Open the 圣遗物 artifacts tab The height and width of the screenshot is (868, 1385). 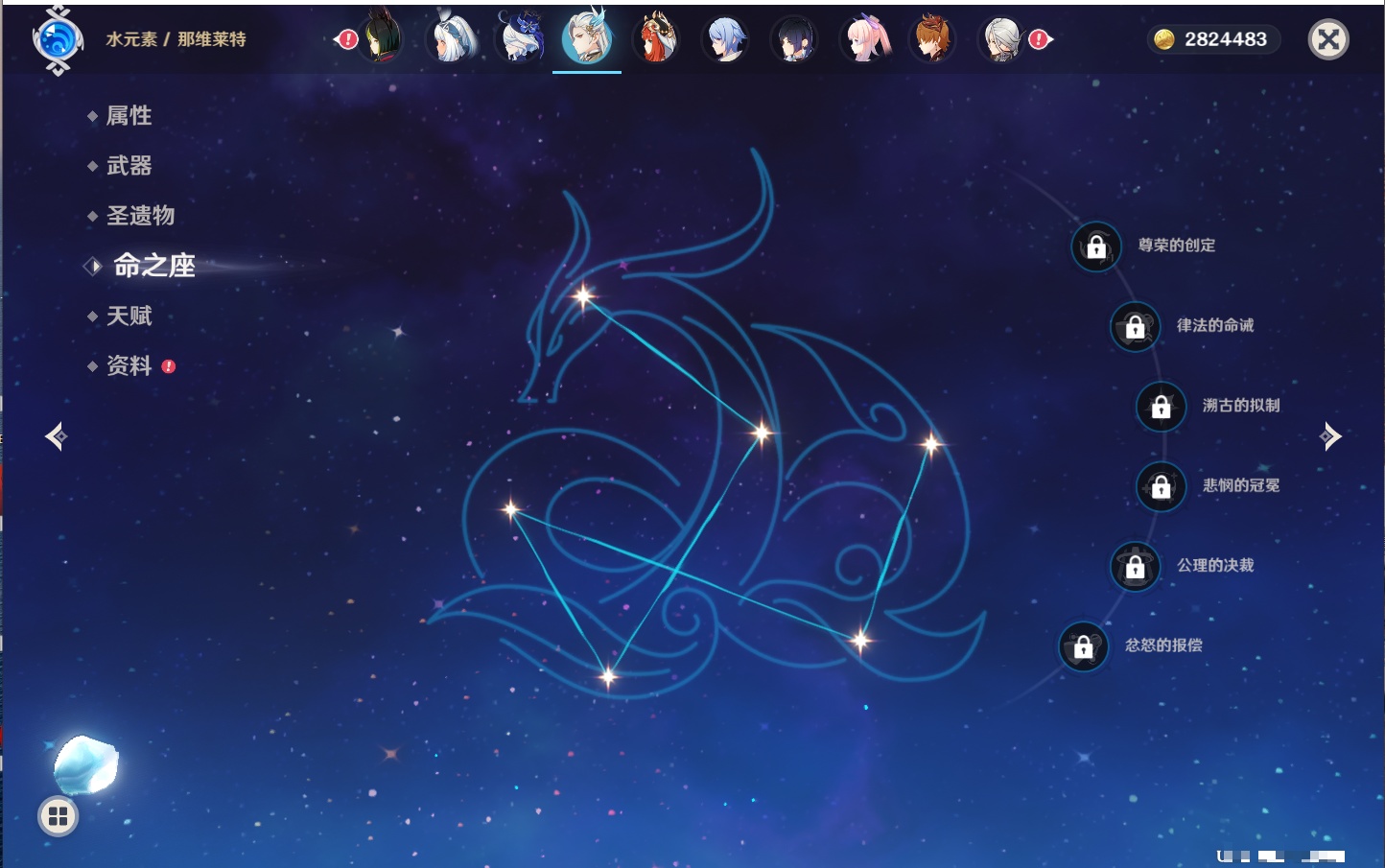(140, 216)
